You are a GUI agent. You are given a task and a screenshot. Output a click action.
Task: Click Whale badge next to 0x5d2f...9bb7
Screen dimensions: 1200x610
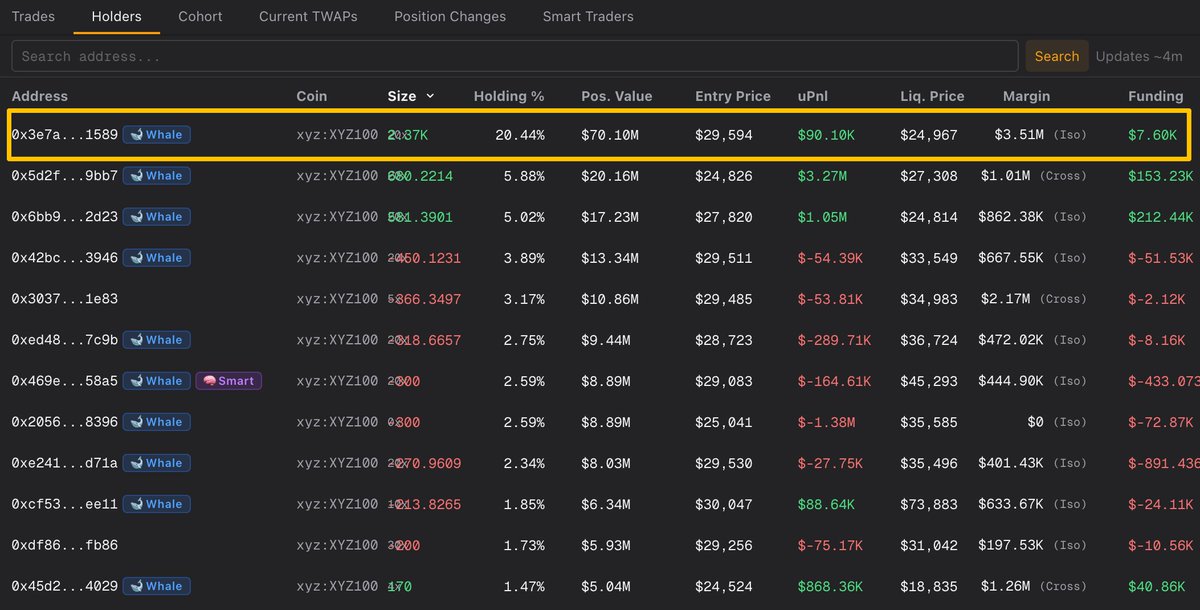coord(157,175)
